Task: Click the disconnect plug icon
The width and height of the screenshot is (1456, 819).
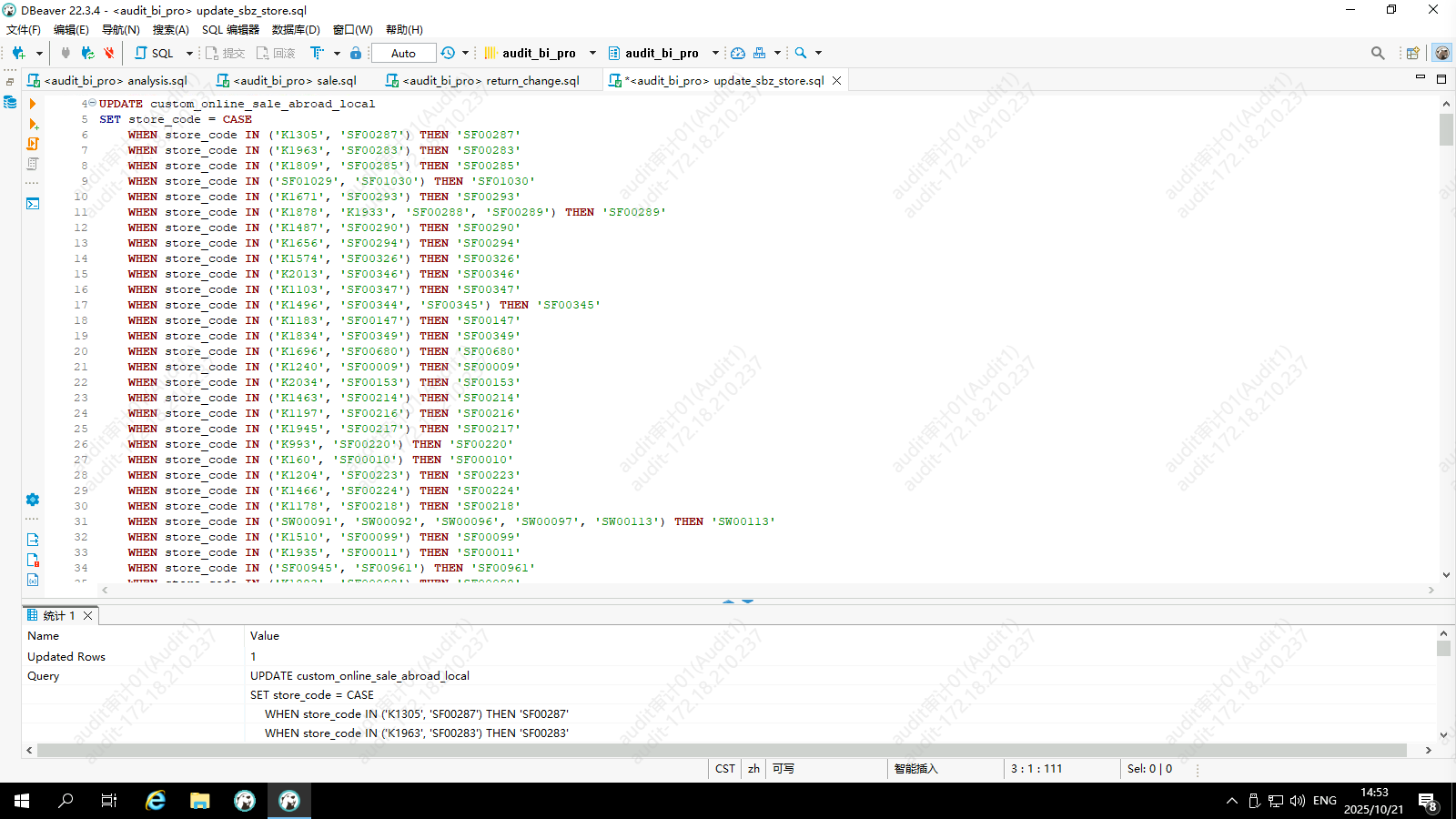Action: 109,54
